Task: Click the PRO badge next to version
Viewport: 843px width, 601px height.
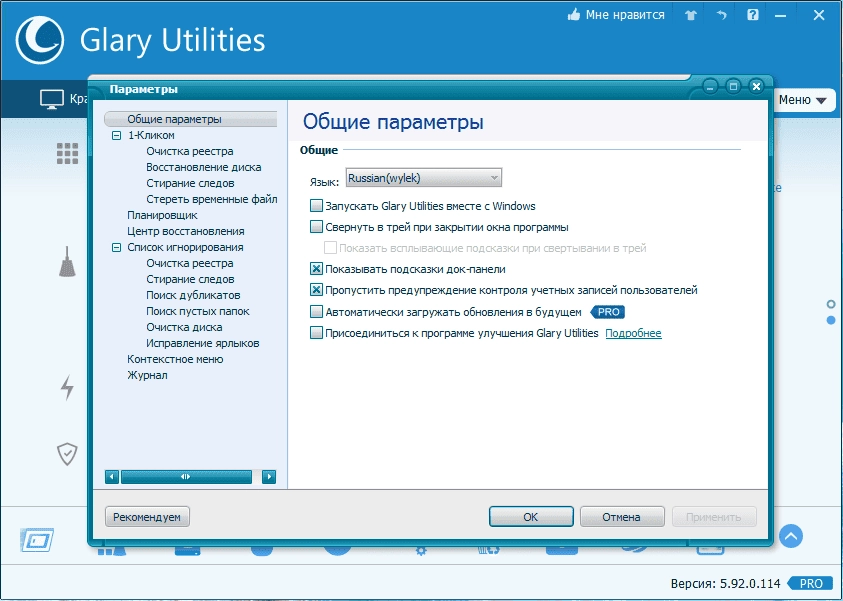Action: pyautogui.click(x=809, y=583)
